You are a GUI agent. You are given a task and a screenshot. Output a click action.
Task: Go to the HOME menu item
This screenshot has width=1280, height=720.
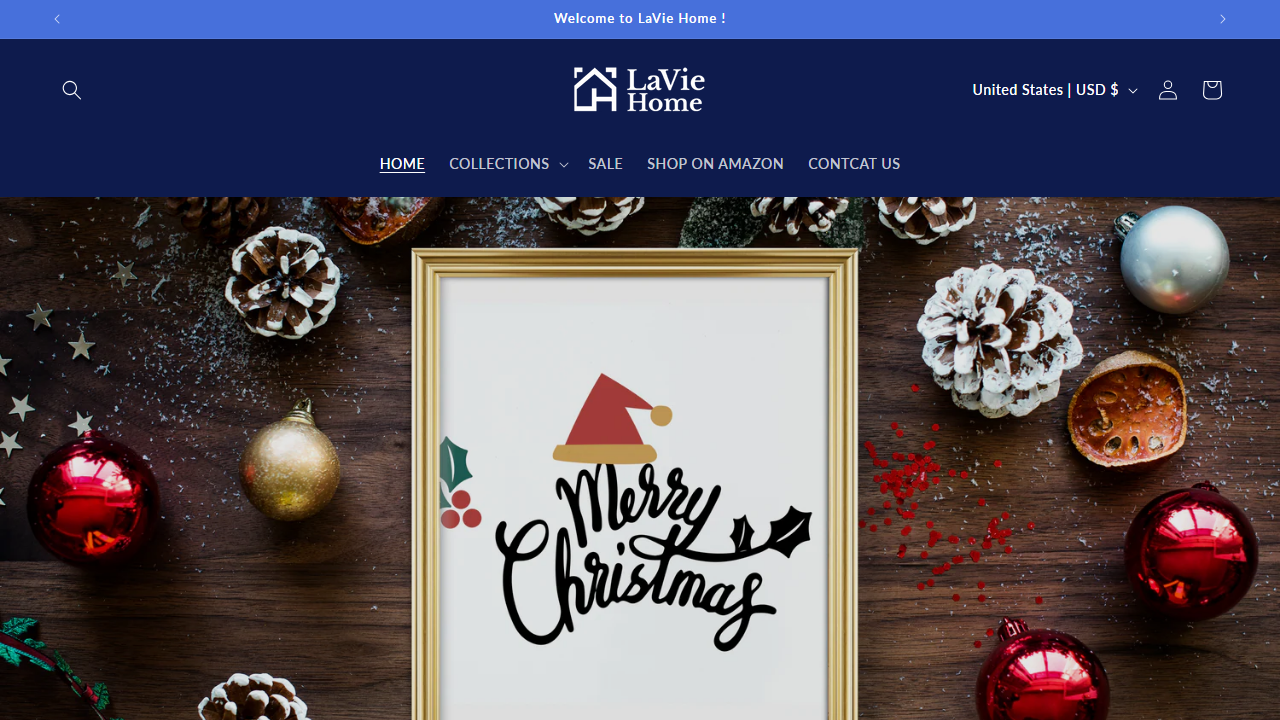tap(402, 164)
